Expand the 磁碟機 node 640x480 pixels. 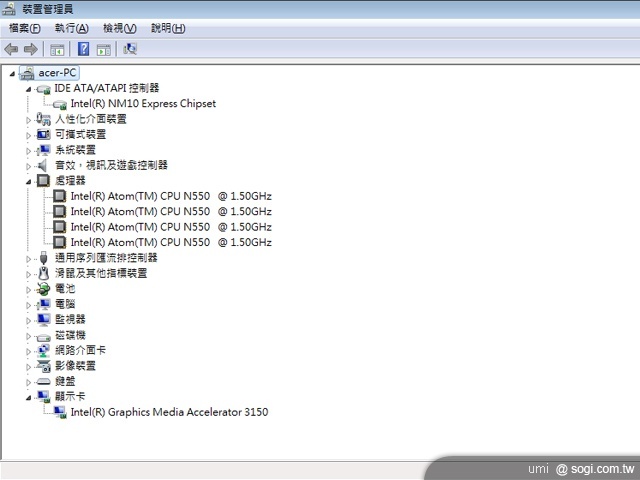point(28,336)
